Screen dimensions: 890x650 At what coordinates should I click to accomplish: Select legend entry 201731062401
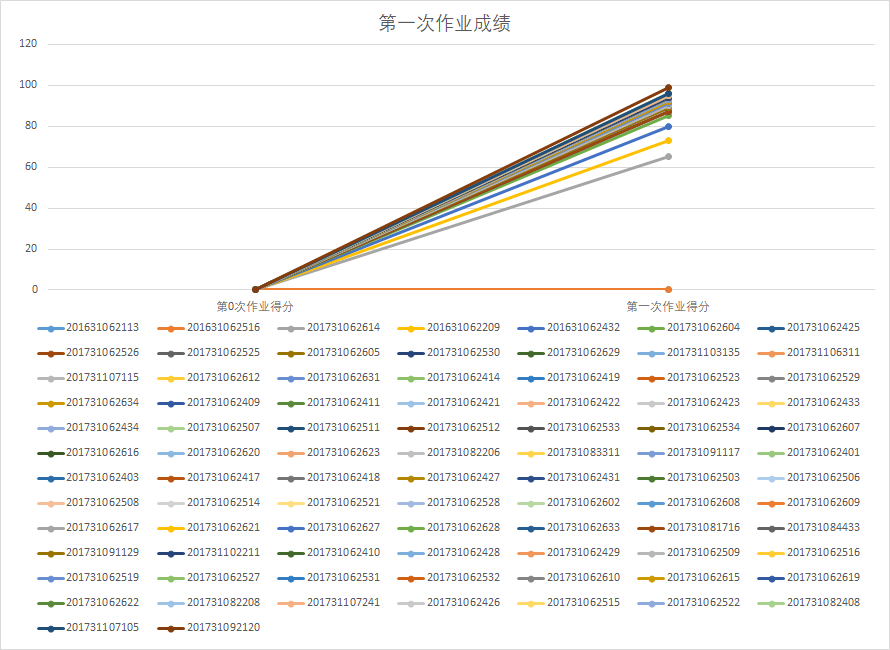point(809,452)
